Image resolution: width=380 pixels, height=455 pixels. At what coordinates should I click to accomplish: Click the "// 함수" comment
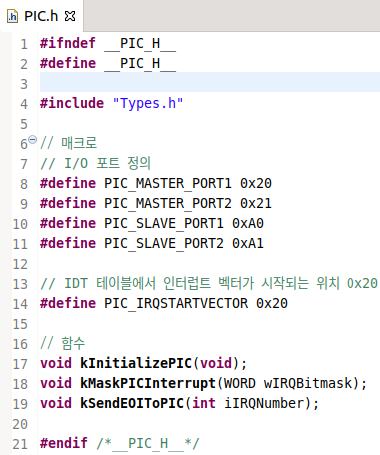tap(63, 343)
